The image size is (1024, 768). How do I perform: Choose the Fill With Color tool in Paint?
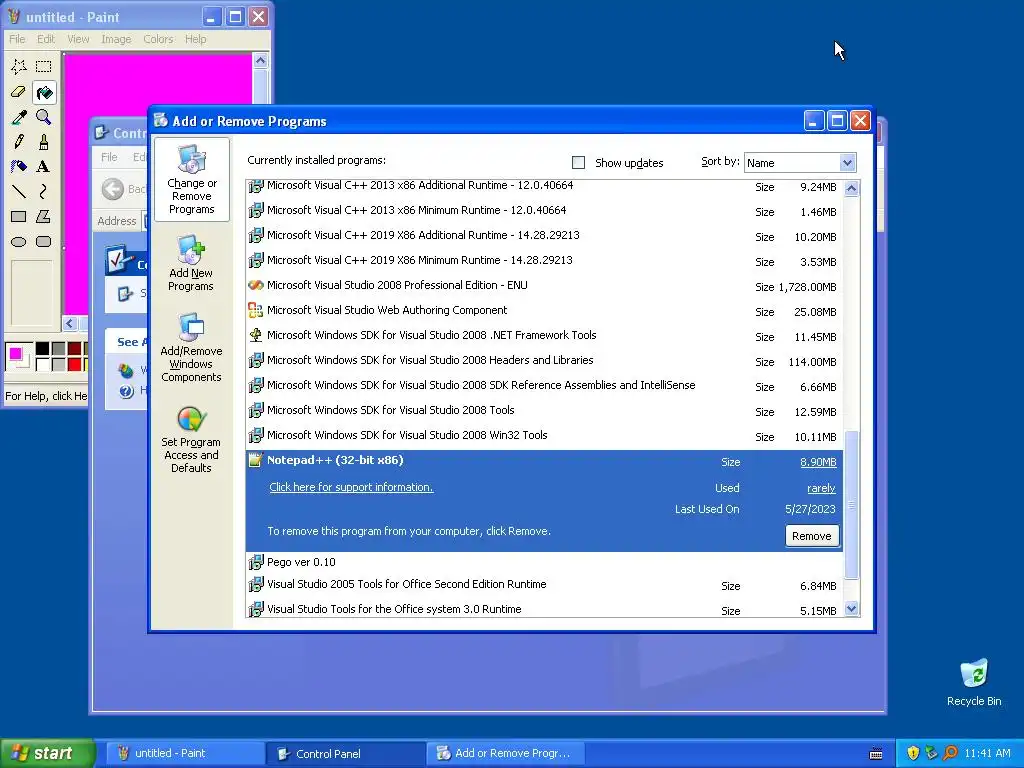point(44,92)
